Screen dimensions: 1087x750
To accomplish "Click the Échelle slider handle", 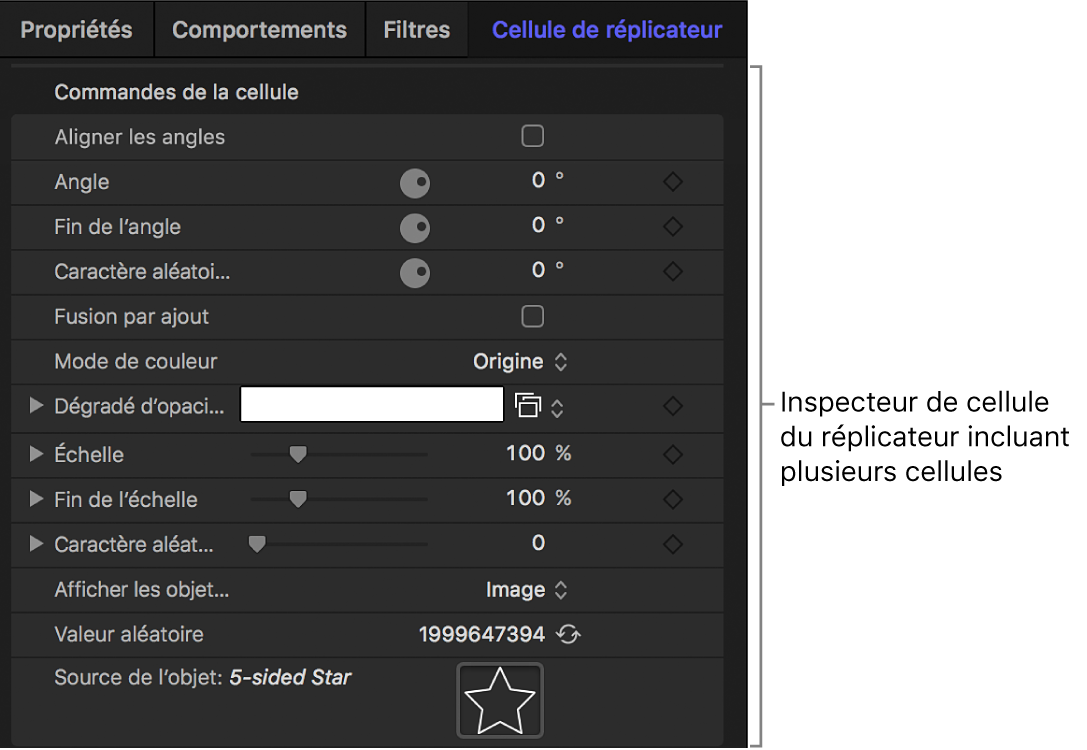I will point(297,455).
